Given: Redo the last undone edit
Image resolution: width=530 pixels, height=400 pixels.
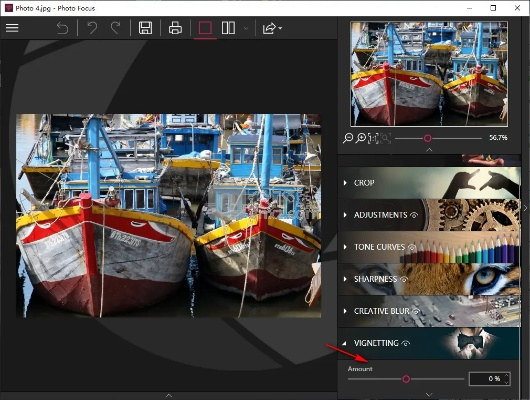Looking at the screenshot, I should click(116, 28).
